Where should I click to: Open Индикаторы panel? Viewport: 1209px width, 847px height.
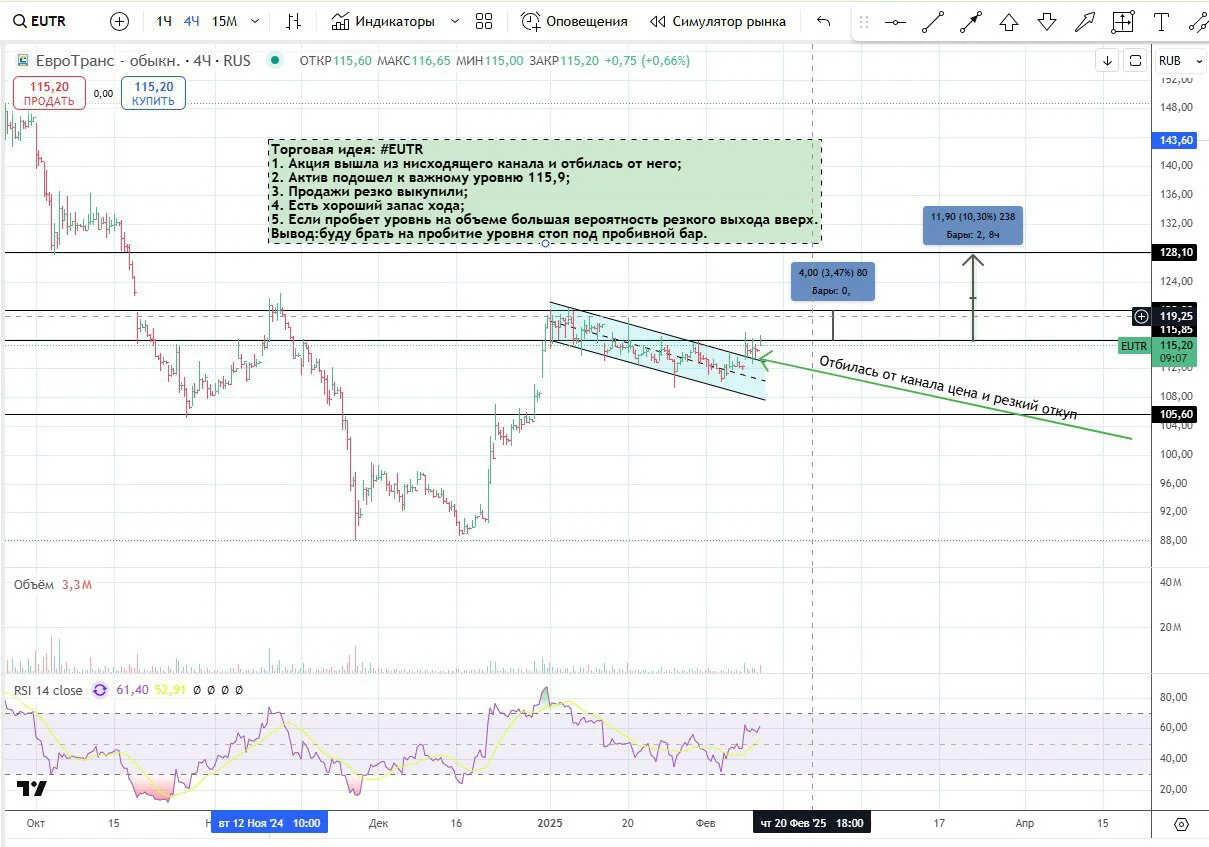click(x=383, y=21)
